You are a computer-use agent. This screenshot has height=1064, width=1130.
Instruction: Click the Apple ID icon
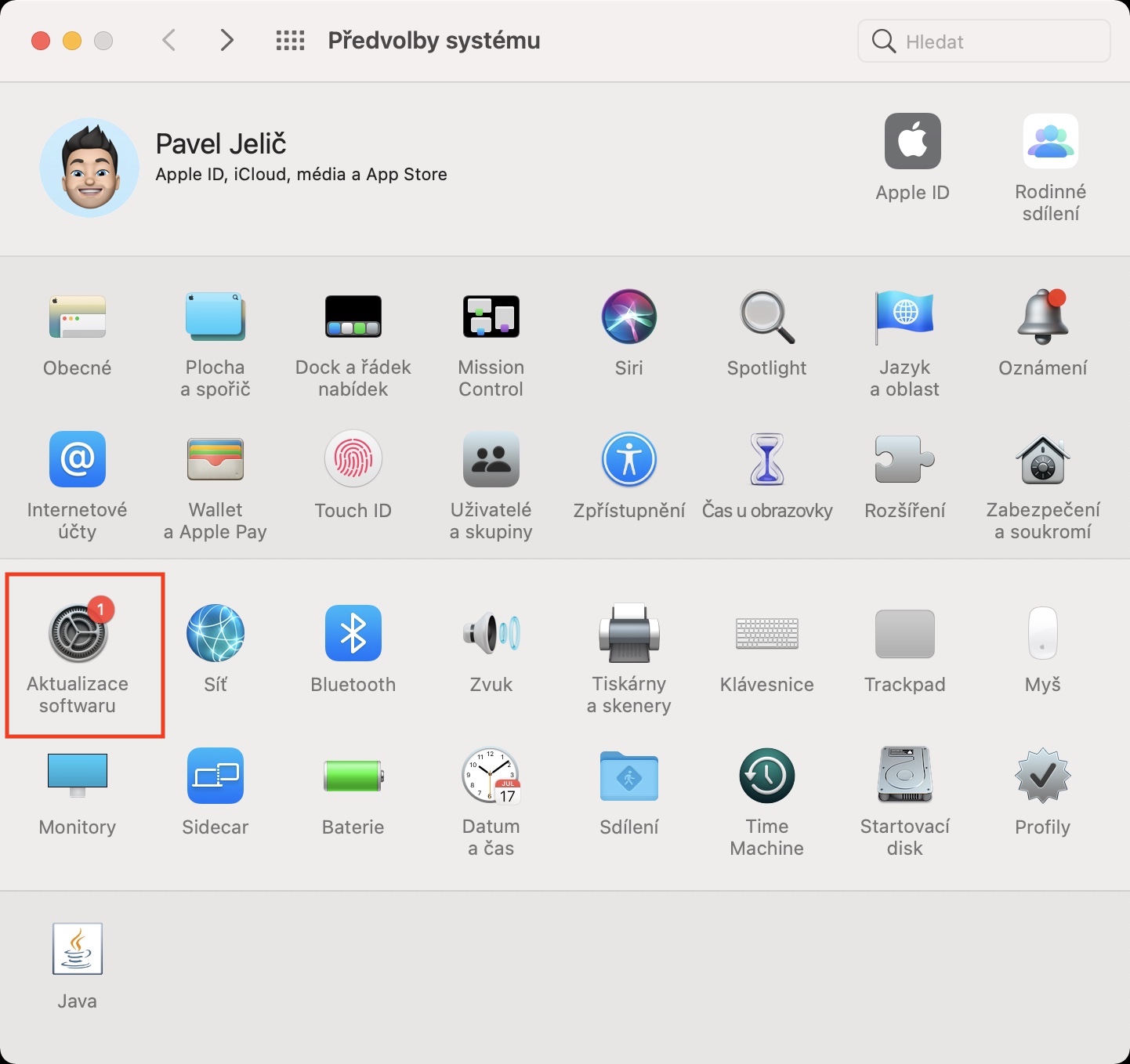913,141
